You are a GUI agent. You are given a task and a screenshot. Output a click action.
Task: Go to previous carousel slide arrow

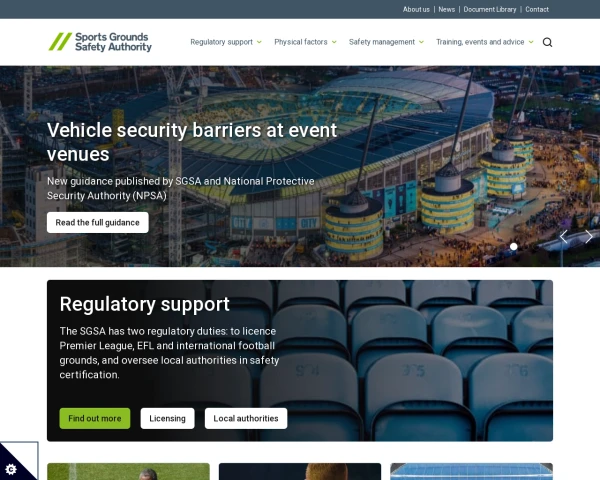pyautogui.click(x=564, y=237)
